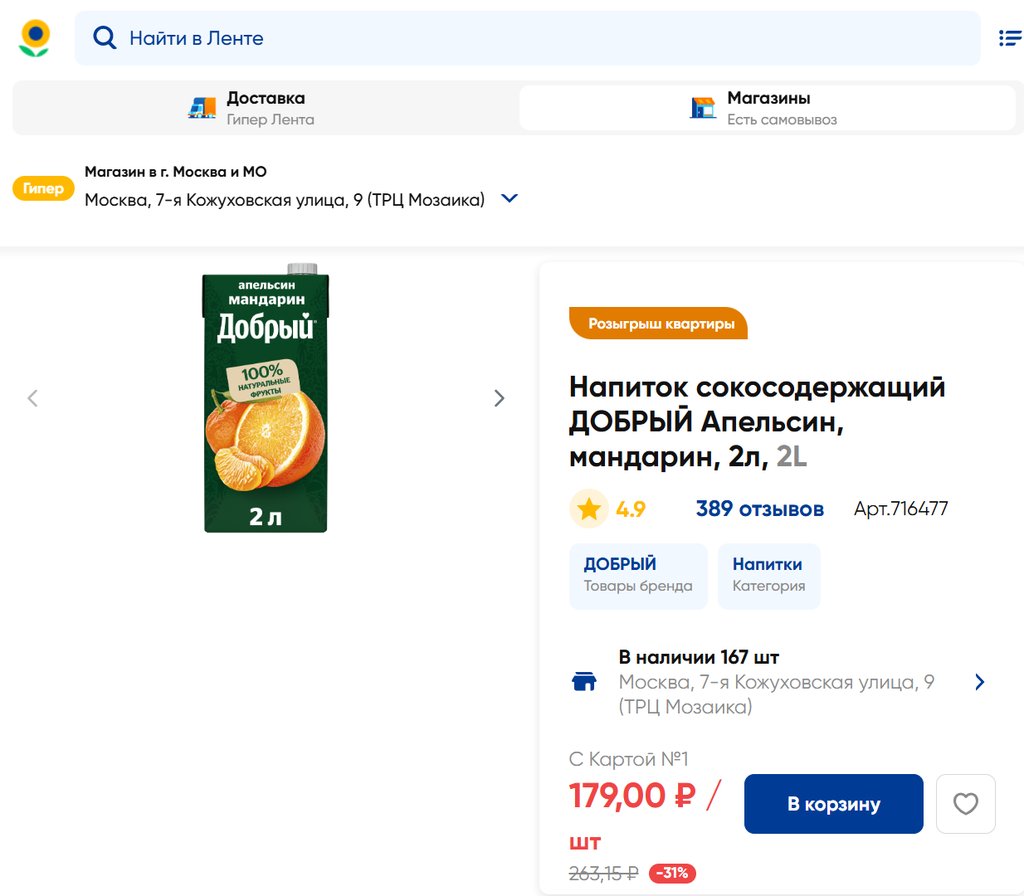Click the store building icon beside Магазины
This screenshot has width=1024, height=896.
point(703,108)
